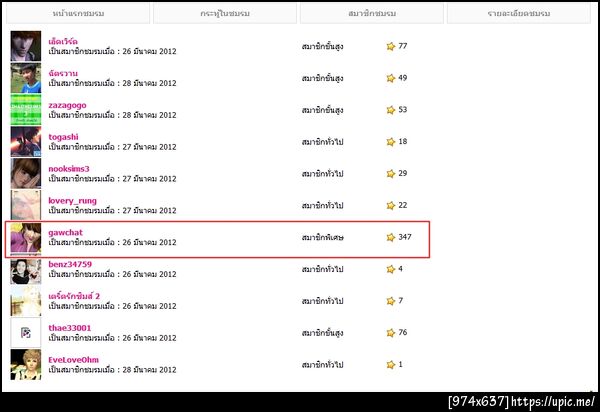Click the gawchat username link
Image resolution: width=600 pixels, height=412 pixels.
tap(65, 233)
